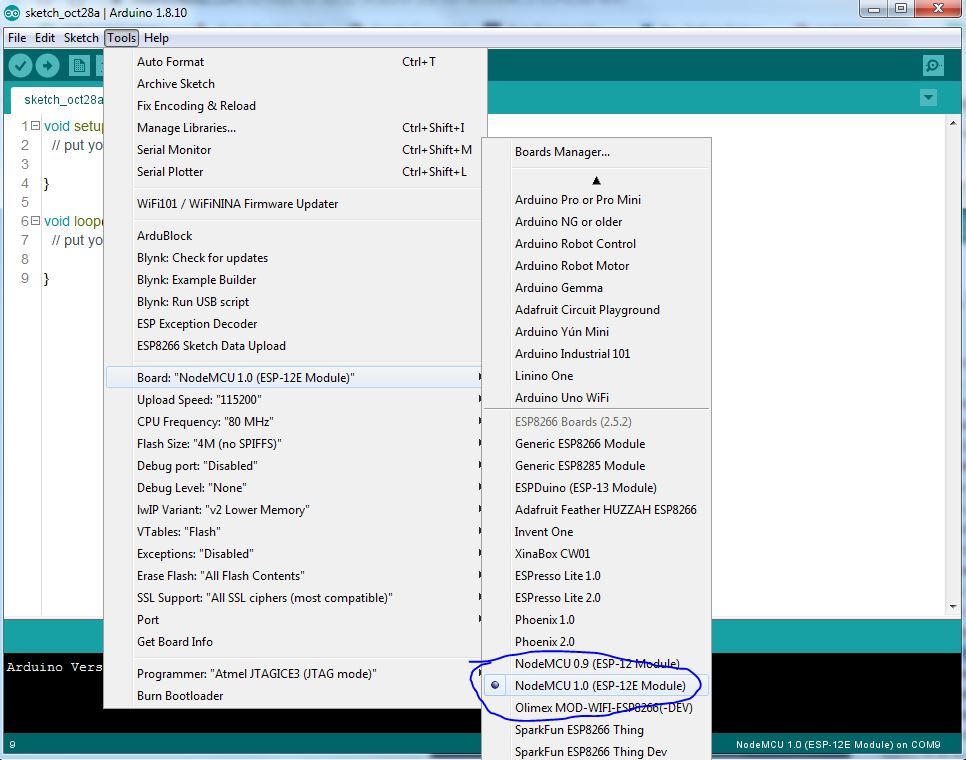Open the tab dropdown arrow below Serial Monitor icon

click(x=928, y=97)
